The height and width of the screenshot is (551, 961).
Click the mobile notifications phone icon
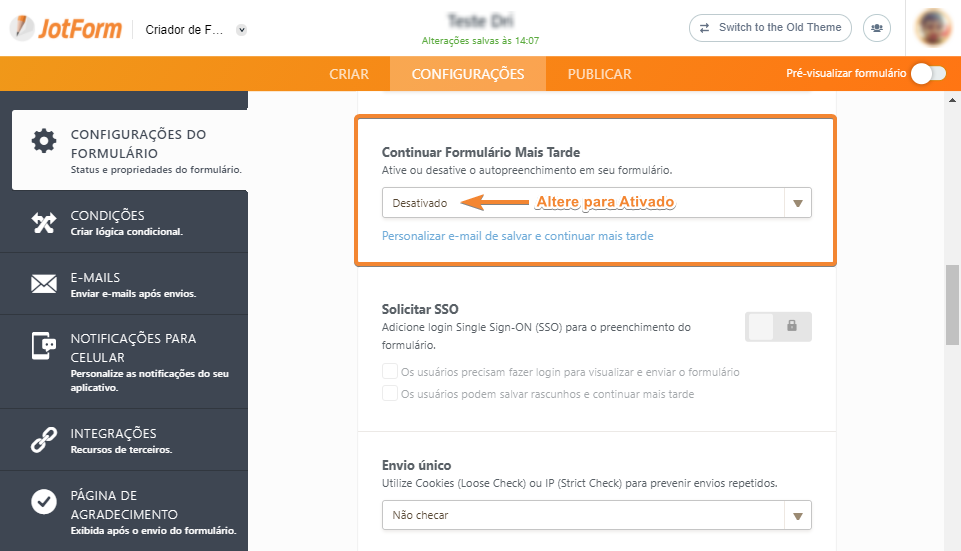(x=44, y=346)
